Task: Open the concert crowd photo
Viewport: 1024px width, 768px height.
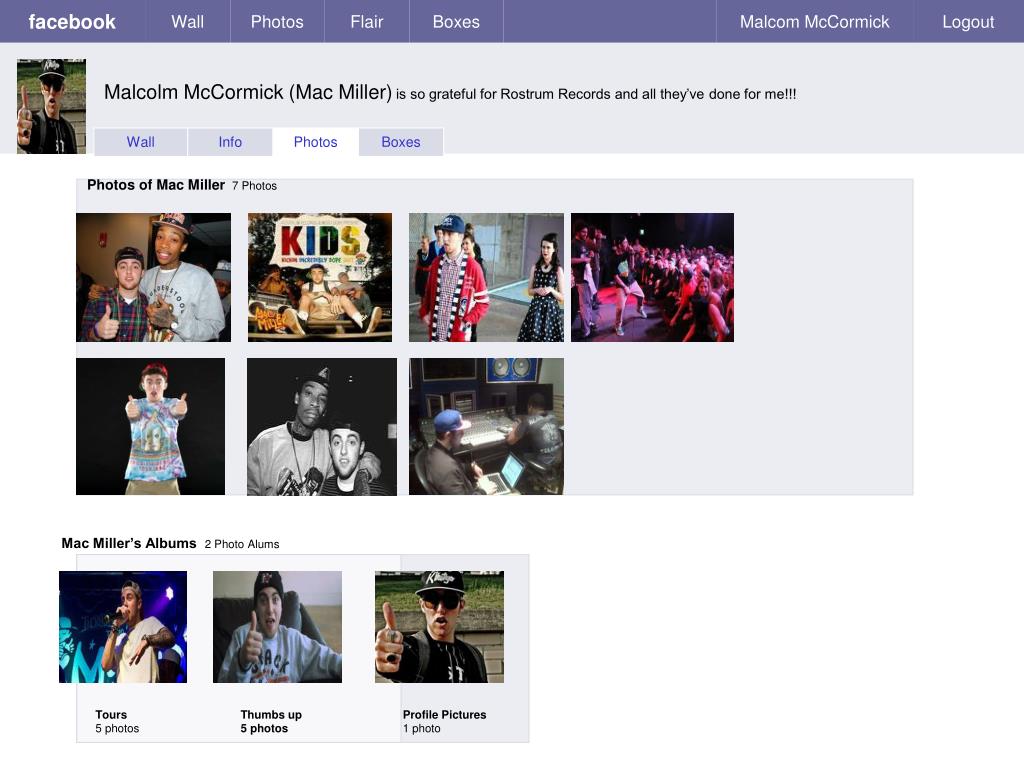Action: (x=652, y=277)
